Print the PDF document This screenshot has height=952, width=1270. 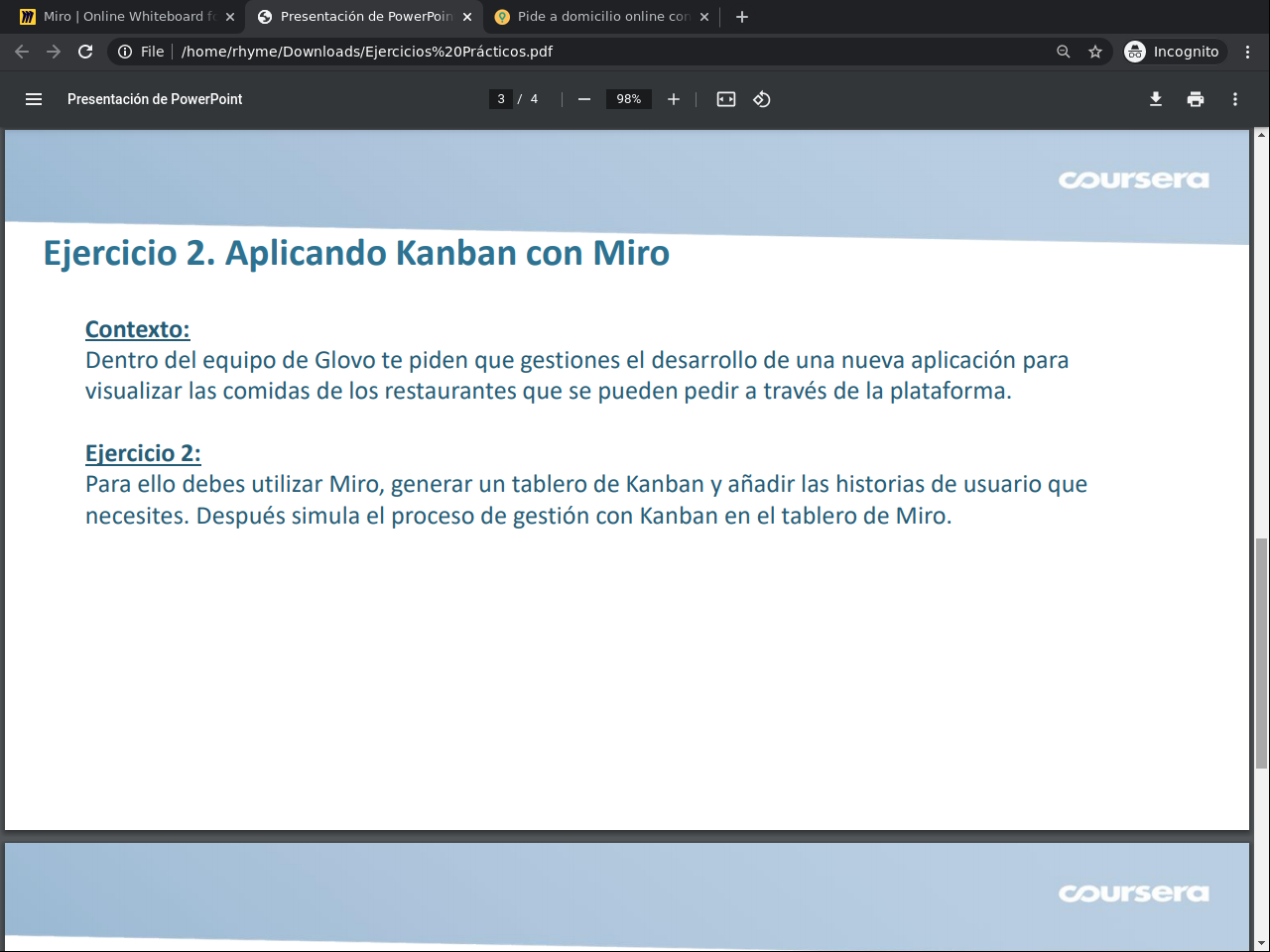click(1196, 99)
